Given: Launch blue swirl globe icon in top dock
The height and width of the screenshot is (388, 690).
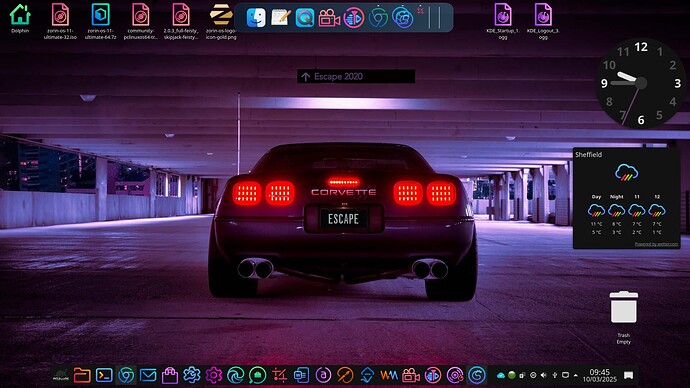Looking at the screenshot, I should tap(402, 18).
